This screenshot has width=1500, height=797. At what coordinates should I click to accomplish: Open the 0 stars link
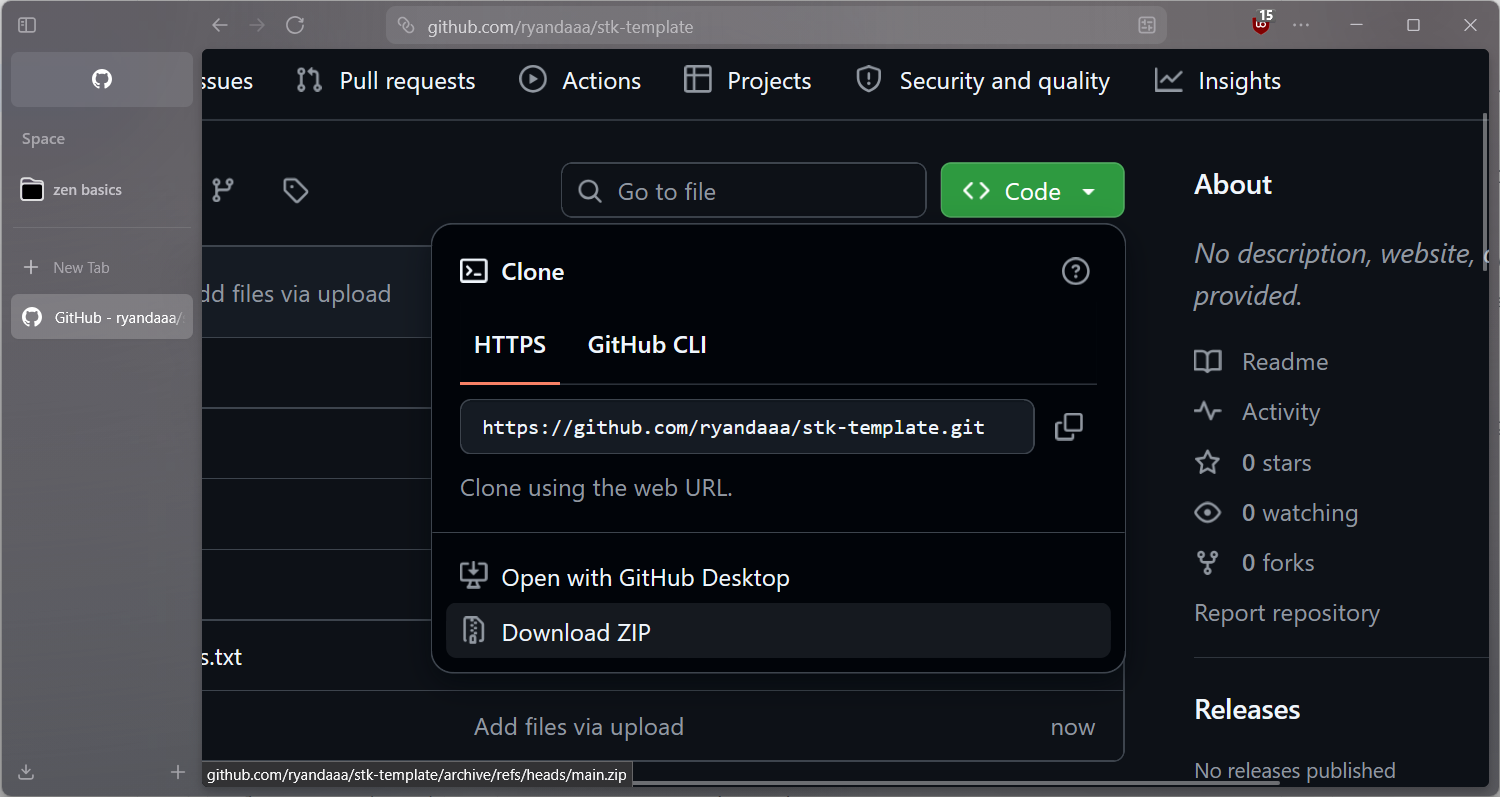tap(1254, 463)
